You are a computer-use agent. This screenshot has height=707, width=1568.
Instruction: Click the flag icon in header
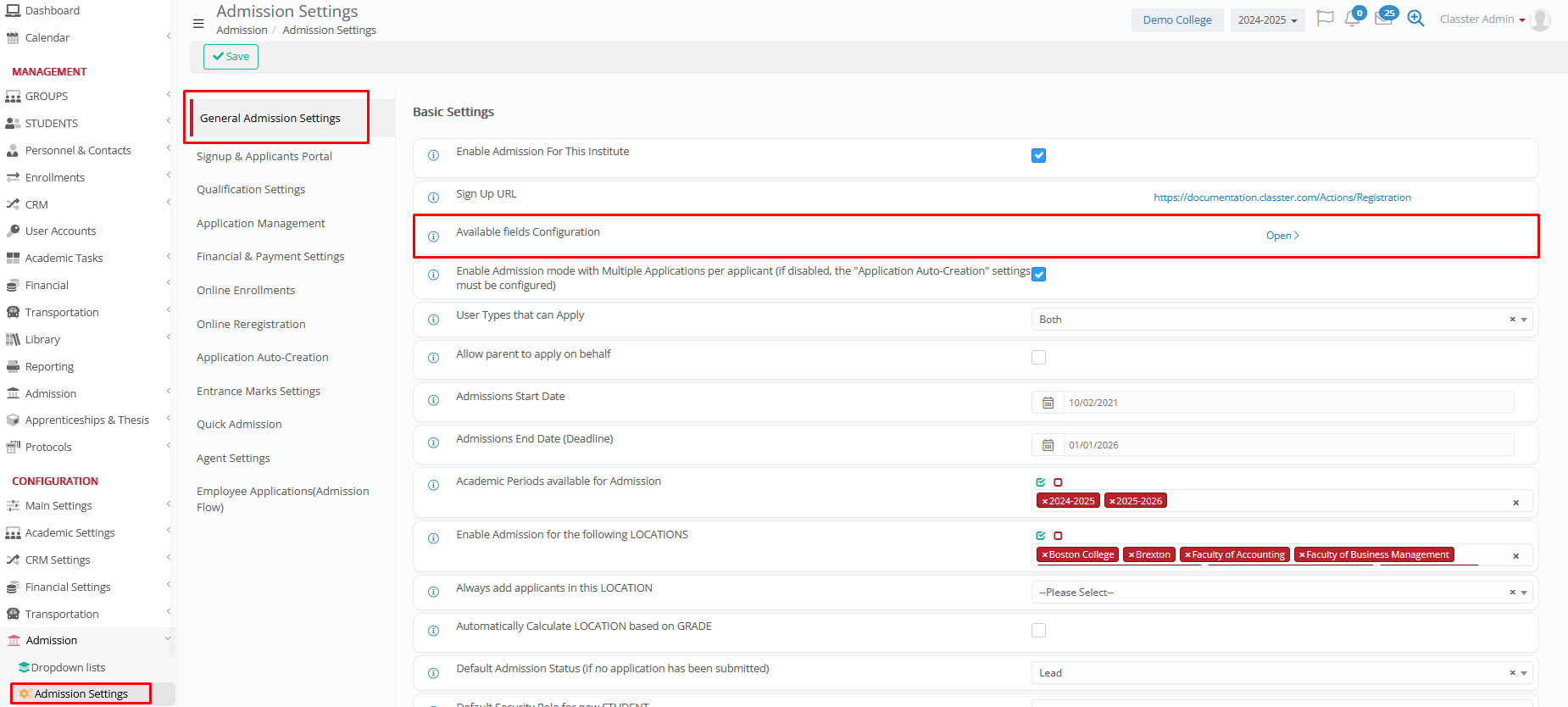pos(1325,19)
